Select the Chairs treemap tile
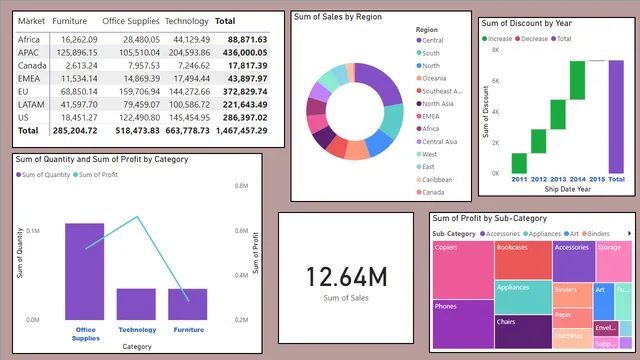Viewport: 640px width, 360px height. 523,332
